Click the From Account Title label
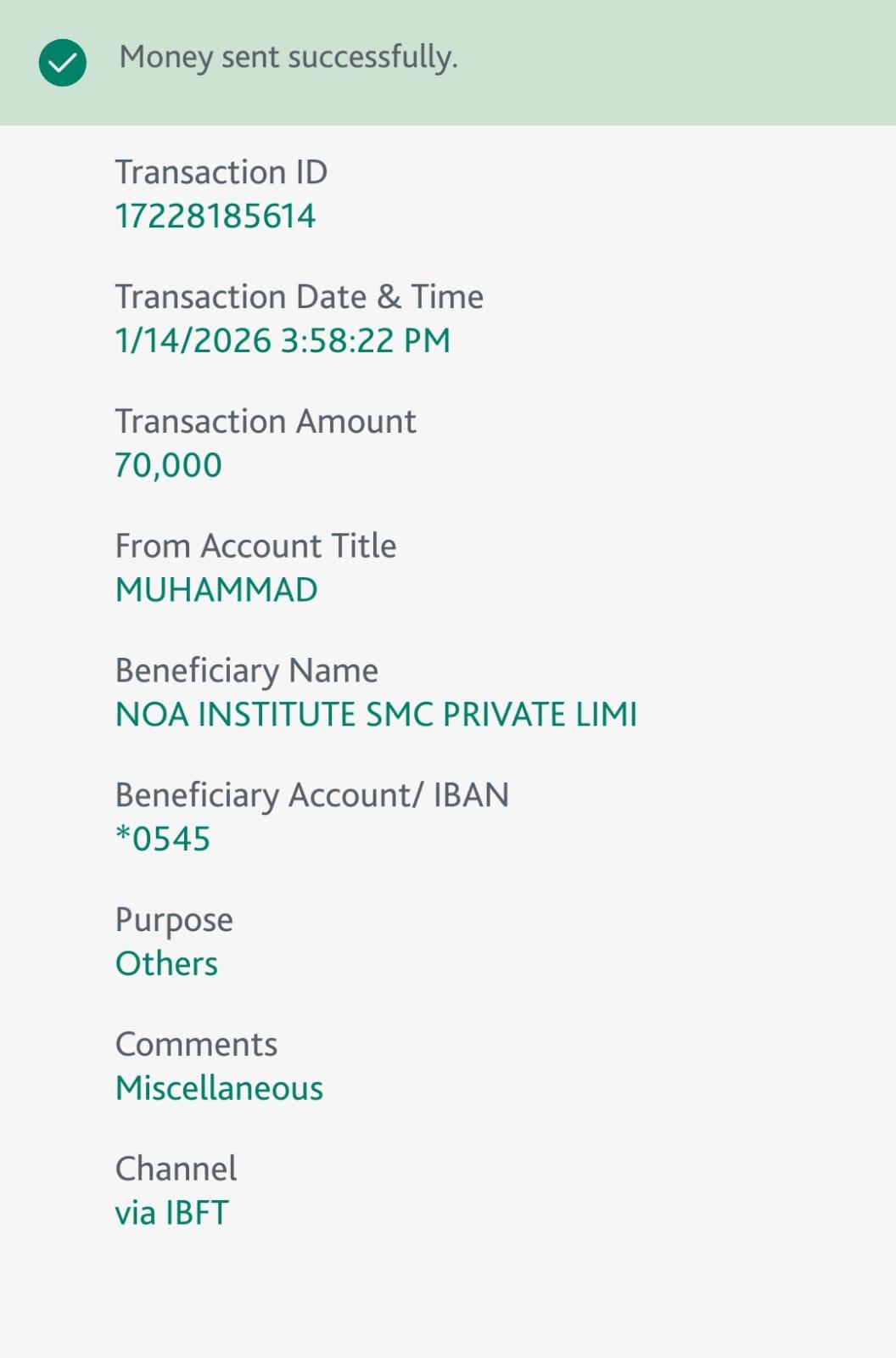Image resolution: width=896 pixels, height=1358 pixels. 255,546
